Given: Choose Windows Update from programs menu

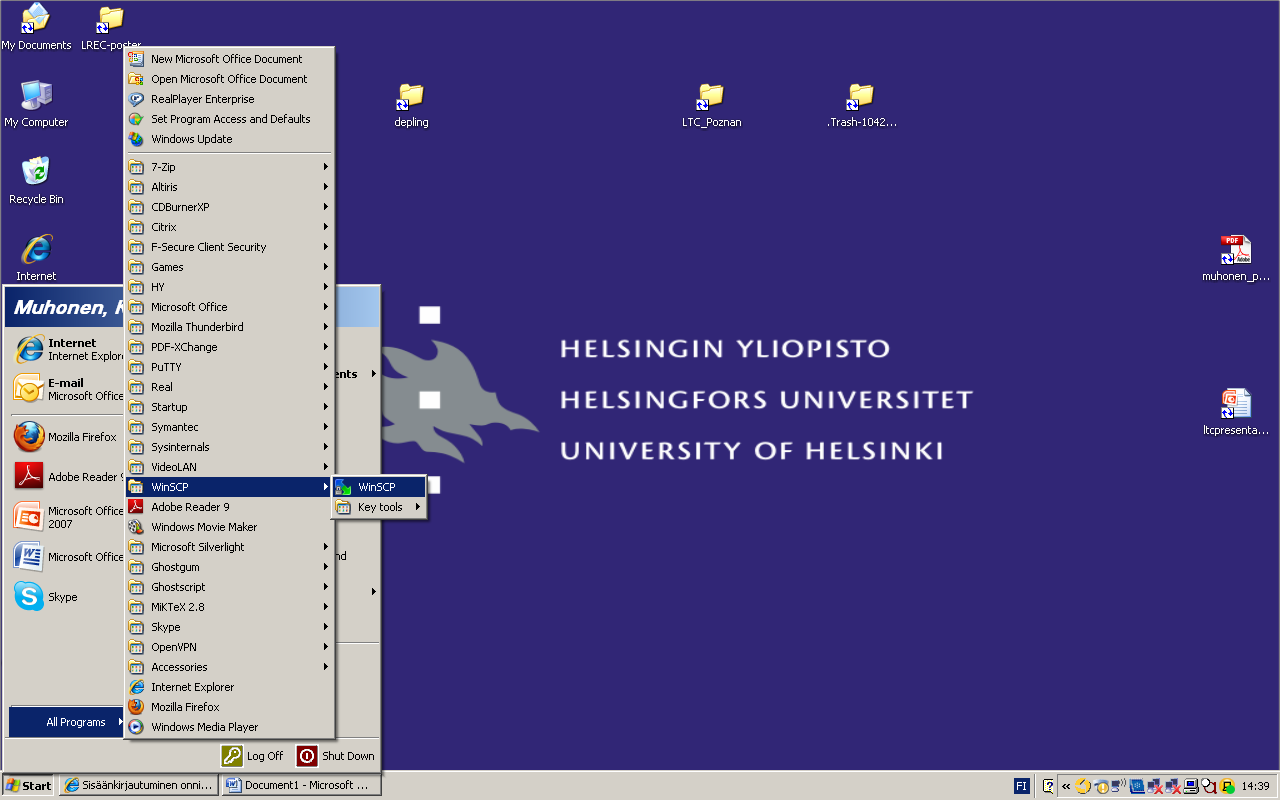Looking at the screenshot, I should tap(191, 139).
